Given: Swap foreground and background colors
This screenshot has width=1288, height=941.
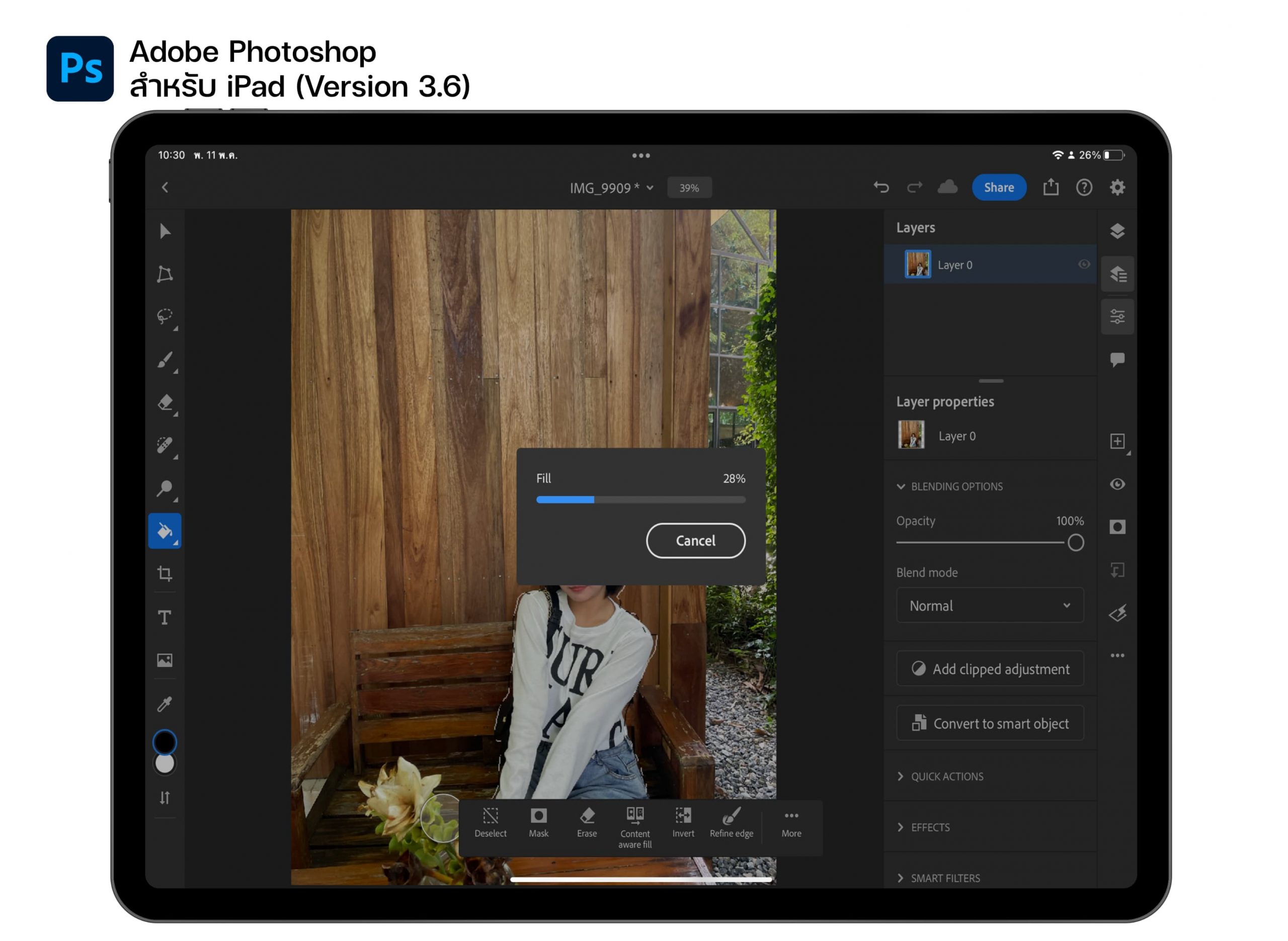Looking at the screenshot, I should tap(165, 798).
